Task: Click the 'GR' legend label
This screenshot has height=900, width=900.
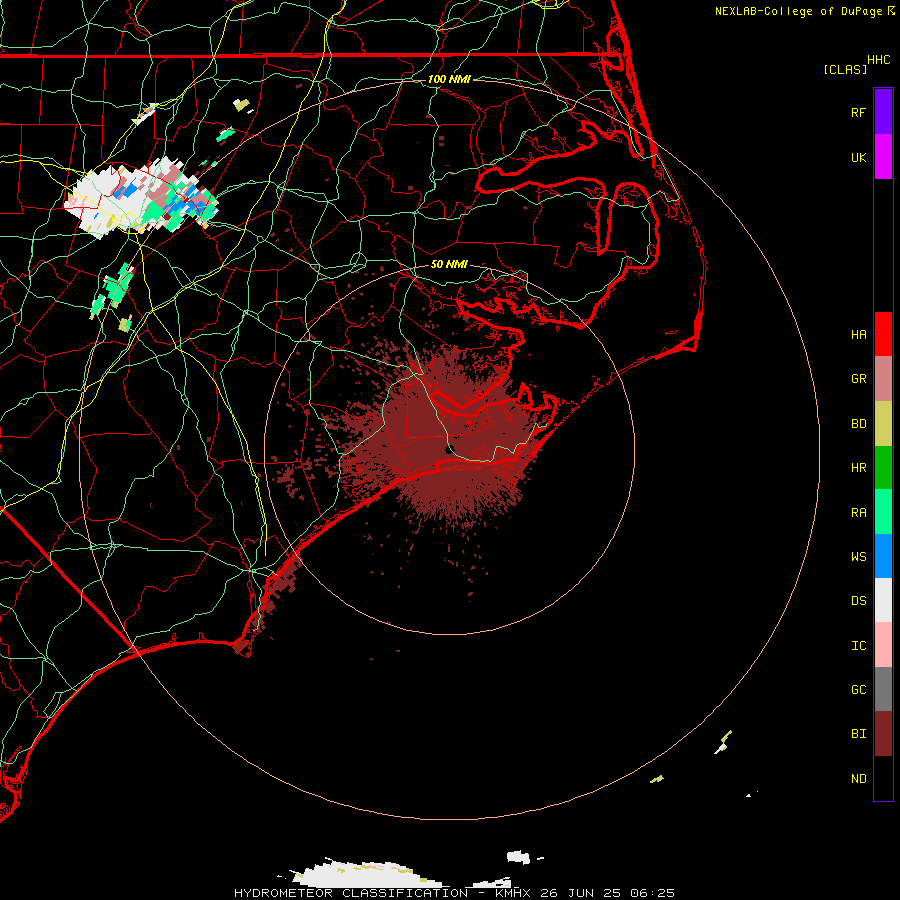Action: coord(858,379)
